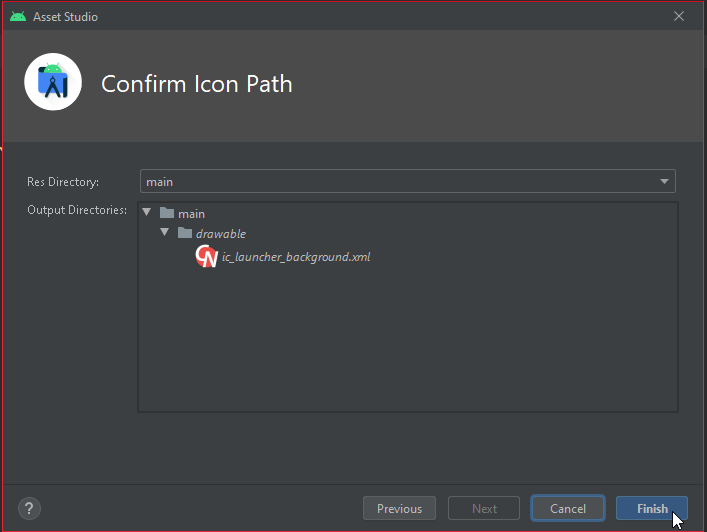Close the Asset Studio dialog window

click(x=679, y=16)
